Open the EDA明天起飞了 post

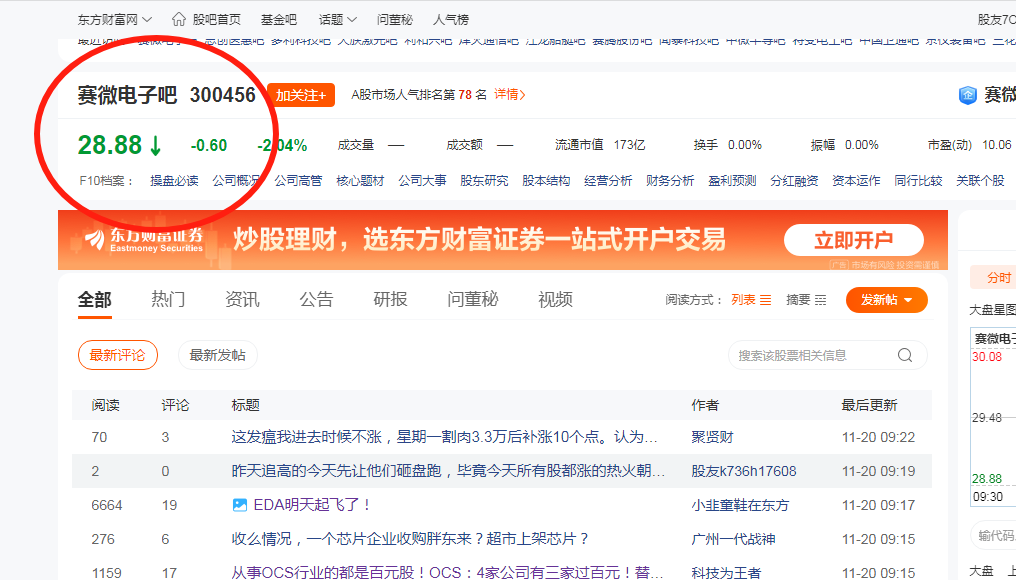[312, 505]
